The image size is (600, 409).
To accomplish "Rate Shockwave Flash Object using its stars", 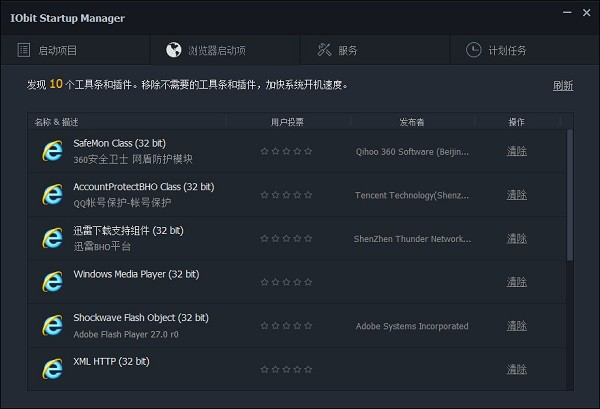I will tap(286, 326).
